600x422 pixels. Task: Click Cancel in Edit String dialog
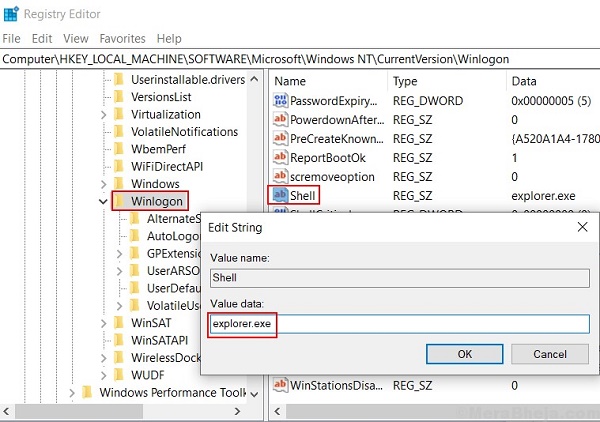coord(550,354)
